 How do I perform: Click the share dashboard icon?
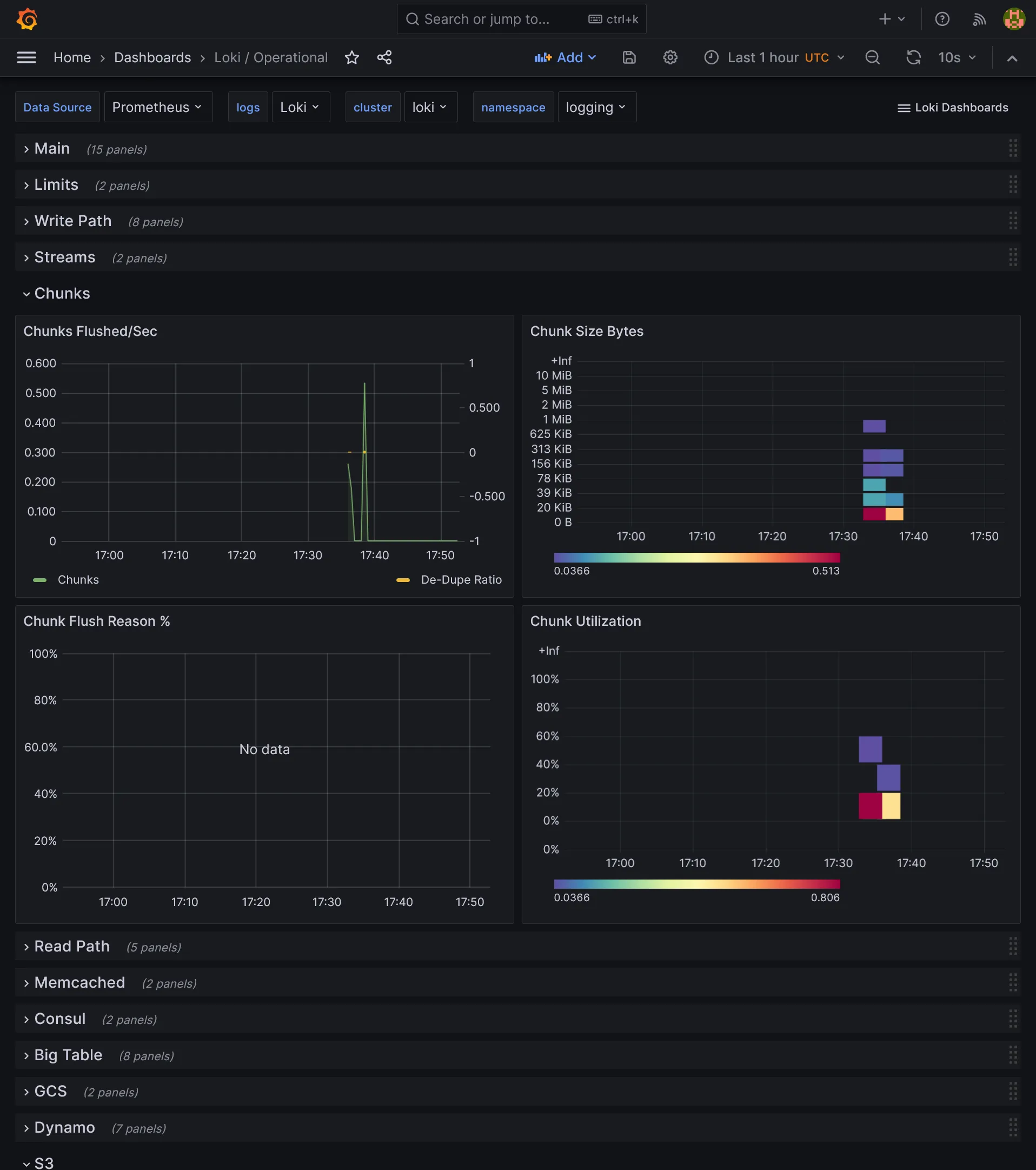click(x=384, y=57)
